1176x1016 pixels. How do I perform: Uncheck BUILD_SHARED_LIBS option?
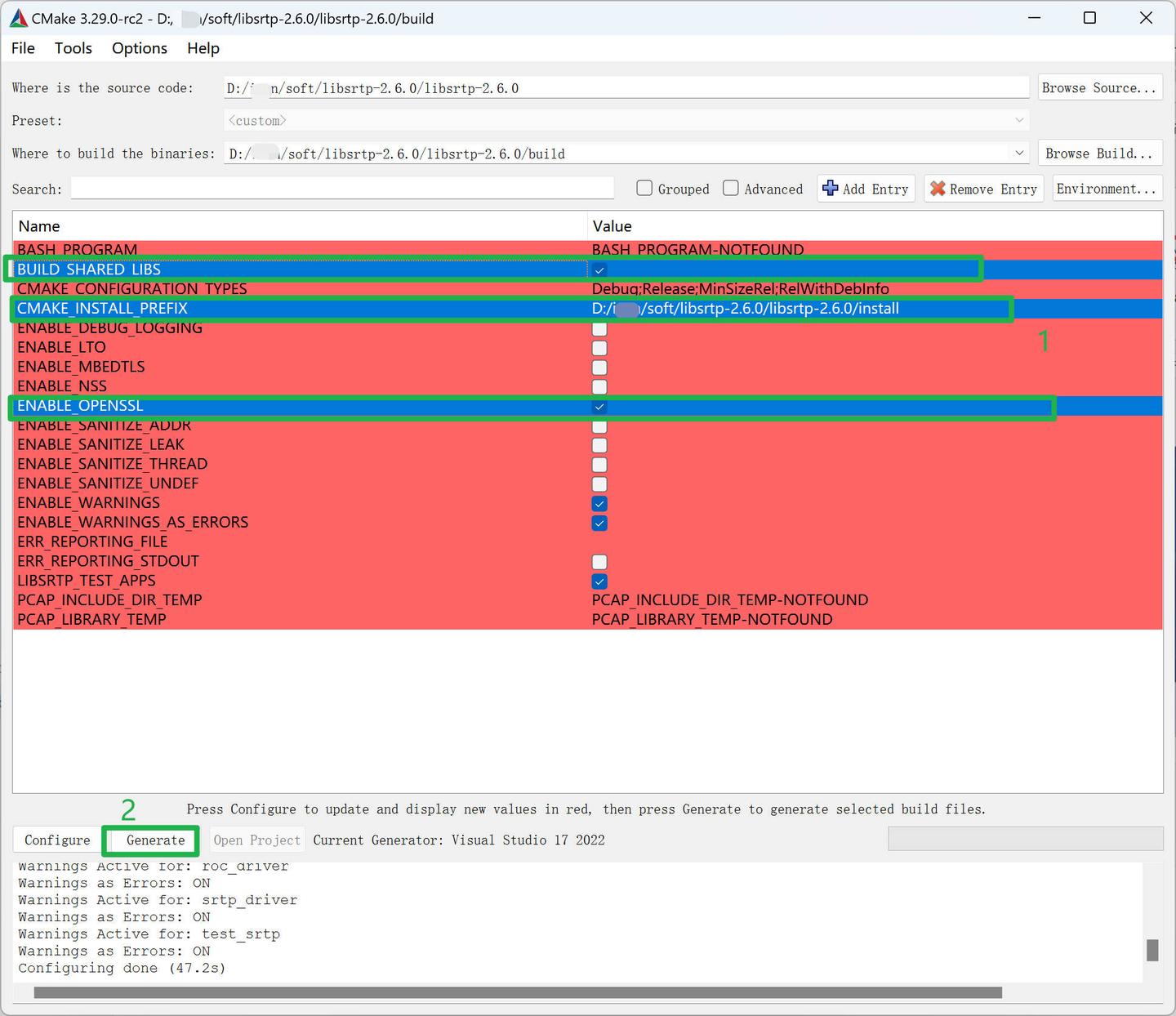(599, 270)
